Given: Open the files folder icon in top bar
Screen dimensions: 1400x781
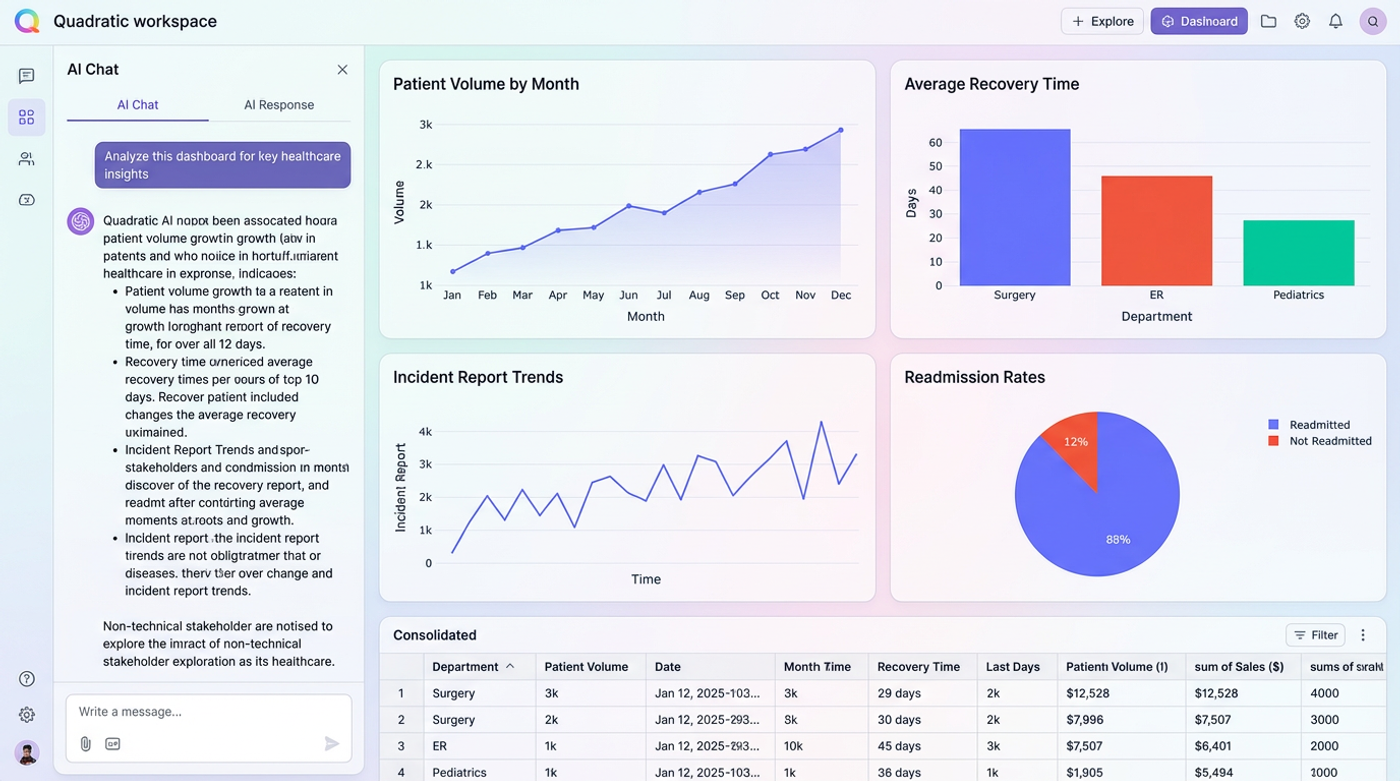Looking at the screenshot, I should 1268,20.
